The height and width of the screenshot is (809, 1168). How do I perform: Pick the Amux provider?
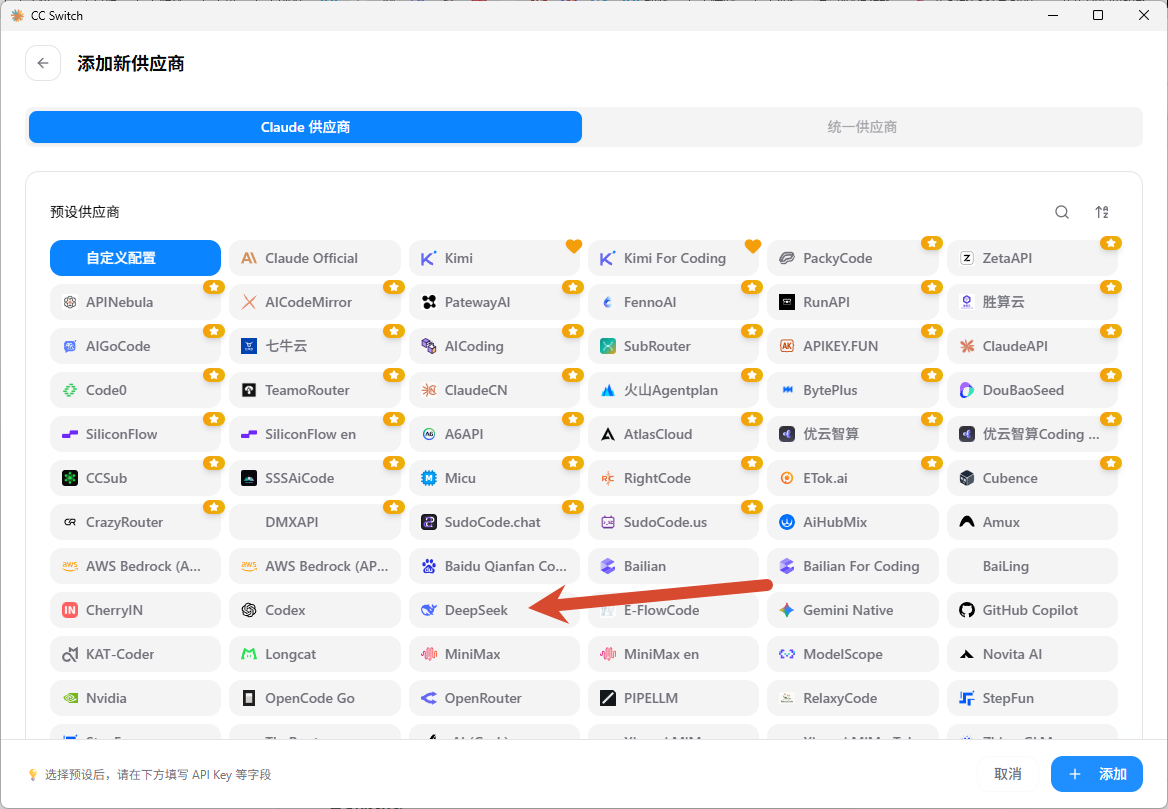pos(1032,522)
